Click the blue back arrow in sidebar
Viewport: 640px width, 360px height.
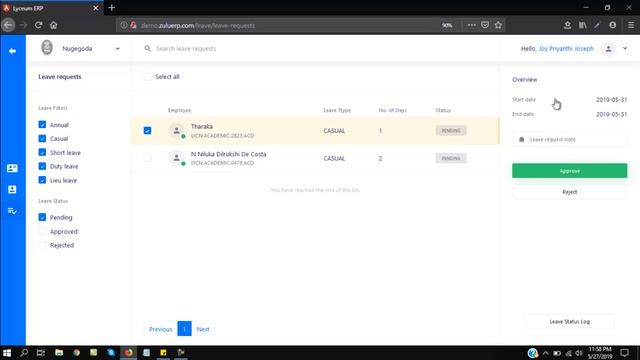(13, 51)
